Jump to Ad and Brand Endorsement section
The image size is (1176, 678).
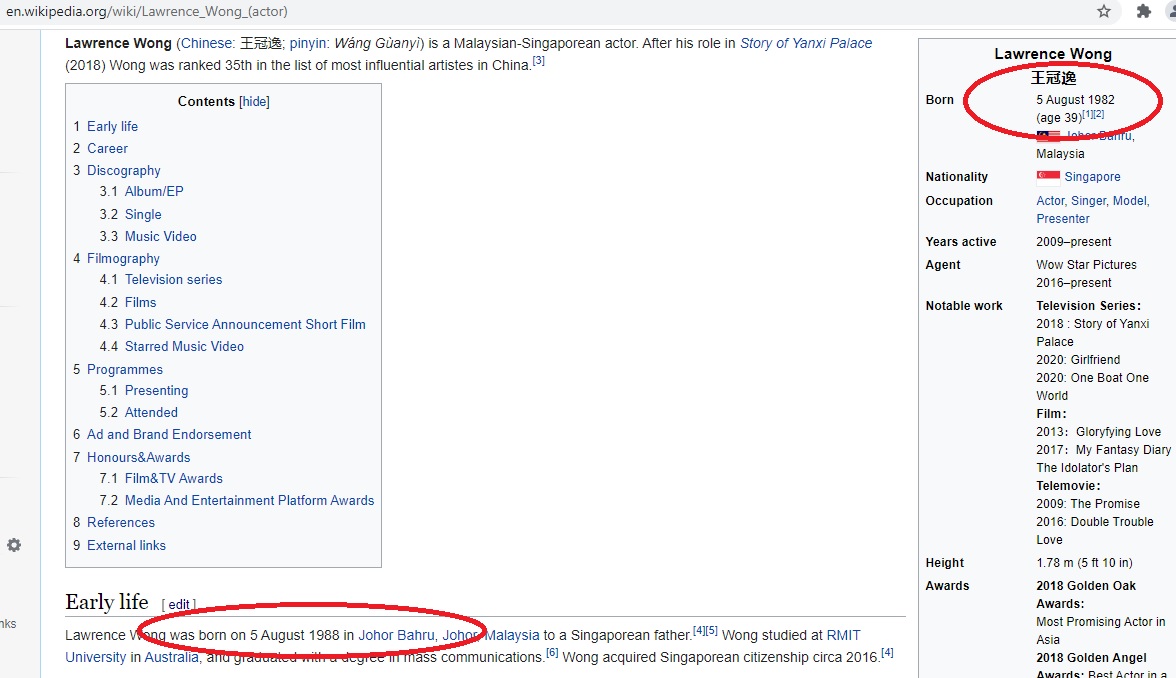click(x=169, y=434)
